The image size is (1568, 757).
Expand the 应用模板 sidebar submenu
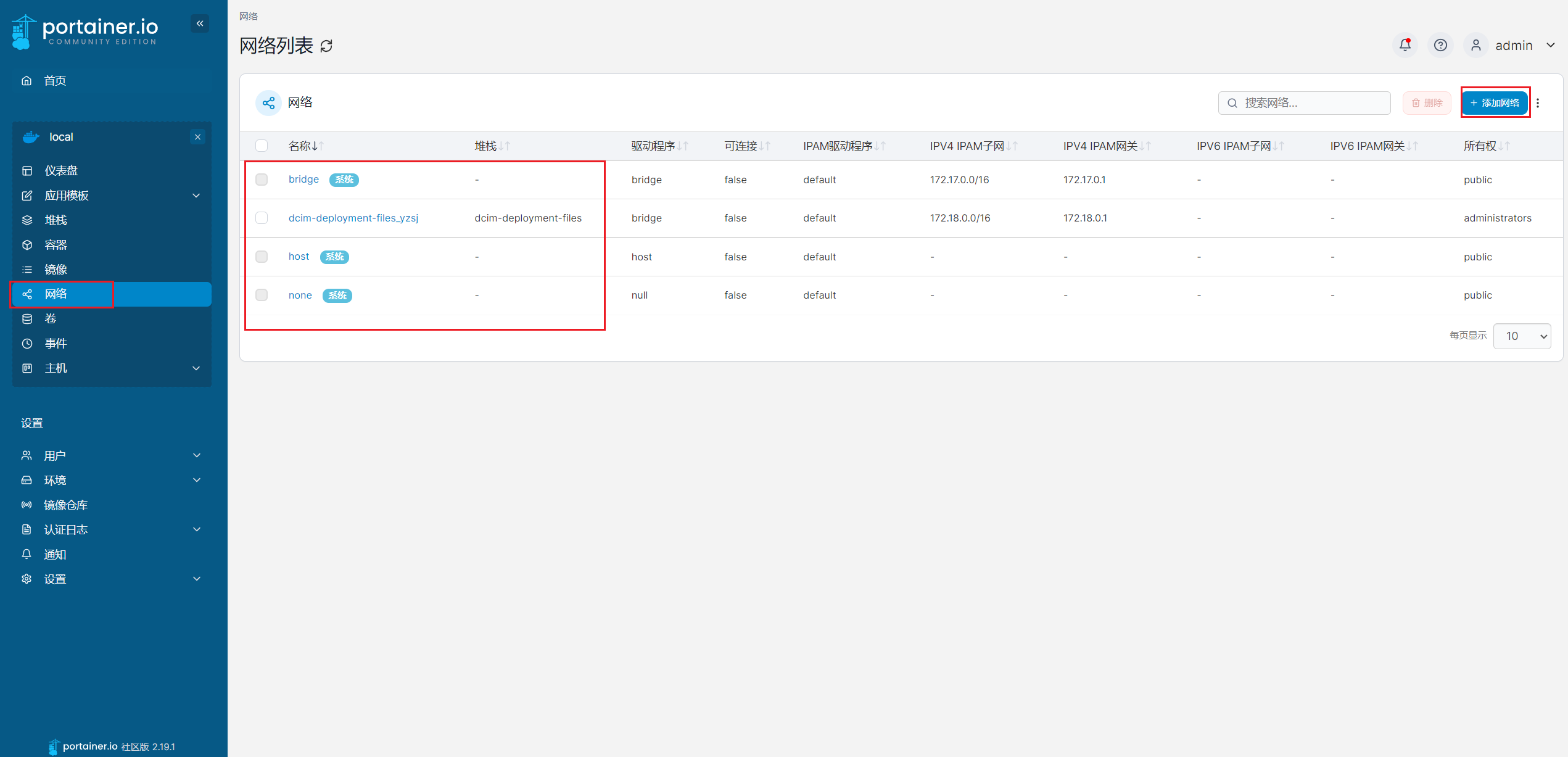pos(196,196)
